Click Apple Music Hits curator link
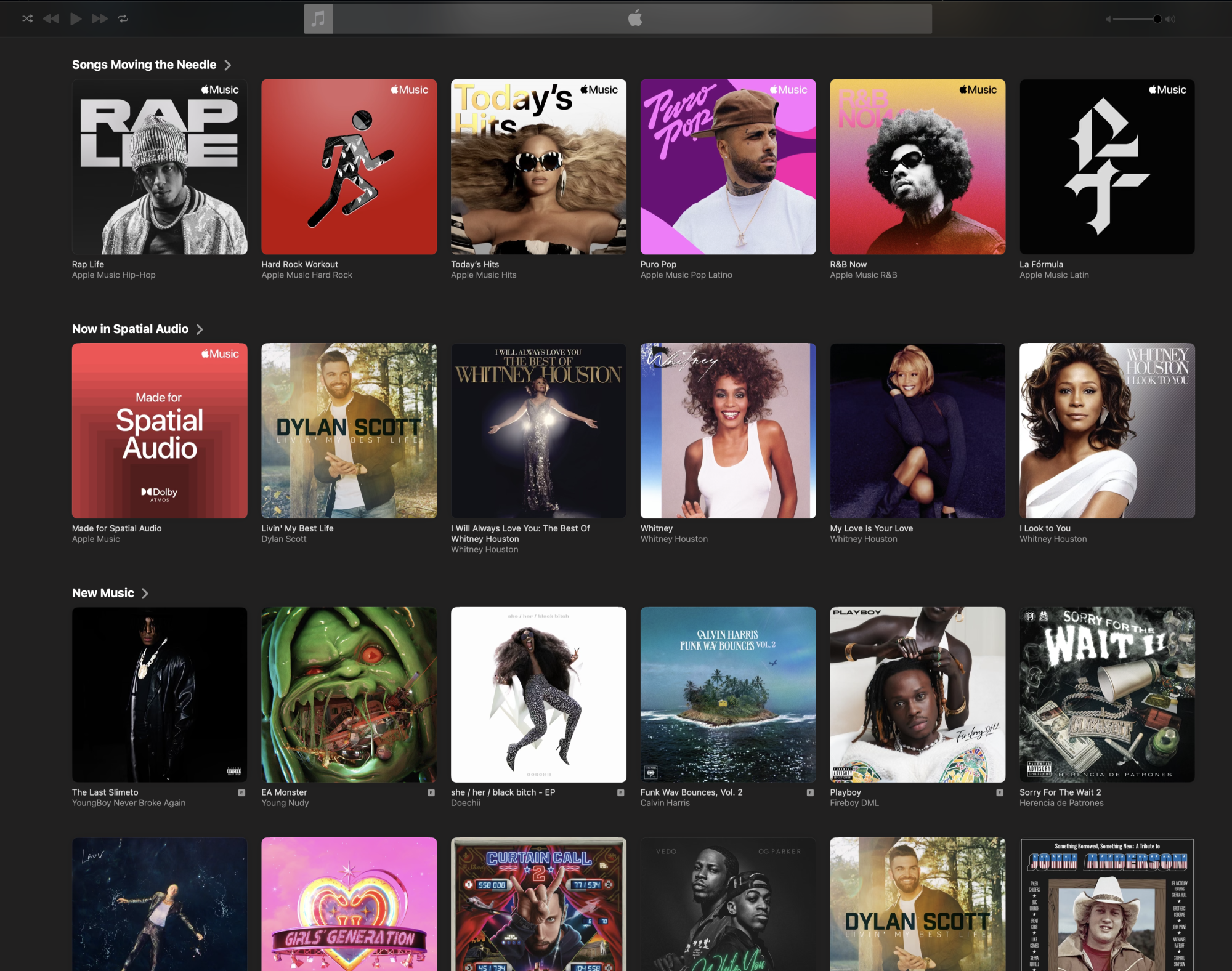This screenshot has width=1232, height=971. [x=484, y=275]
